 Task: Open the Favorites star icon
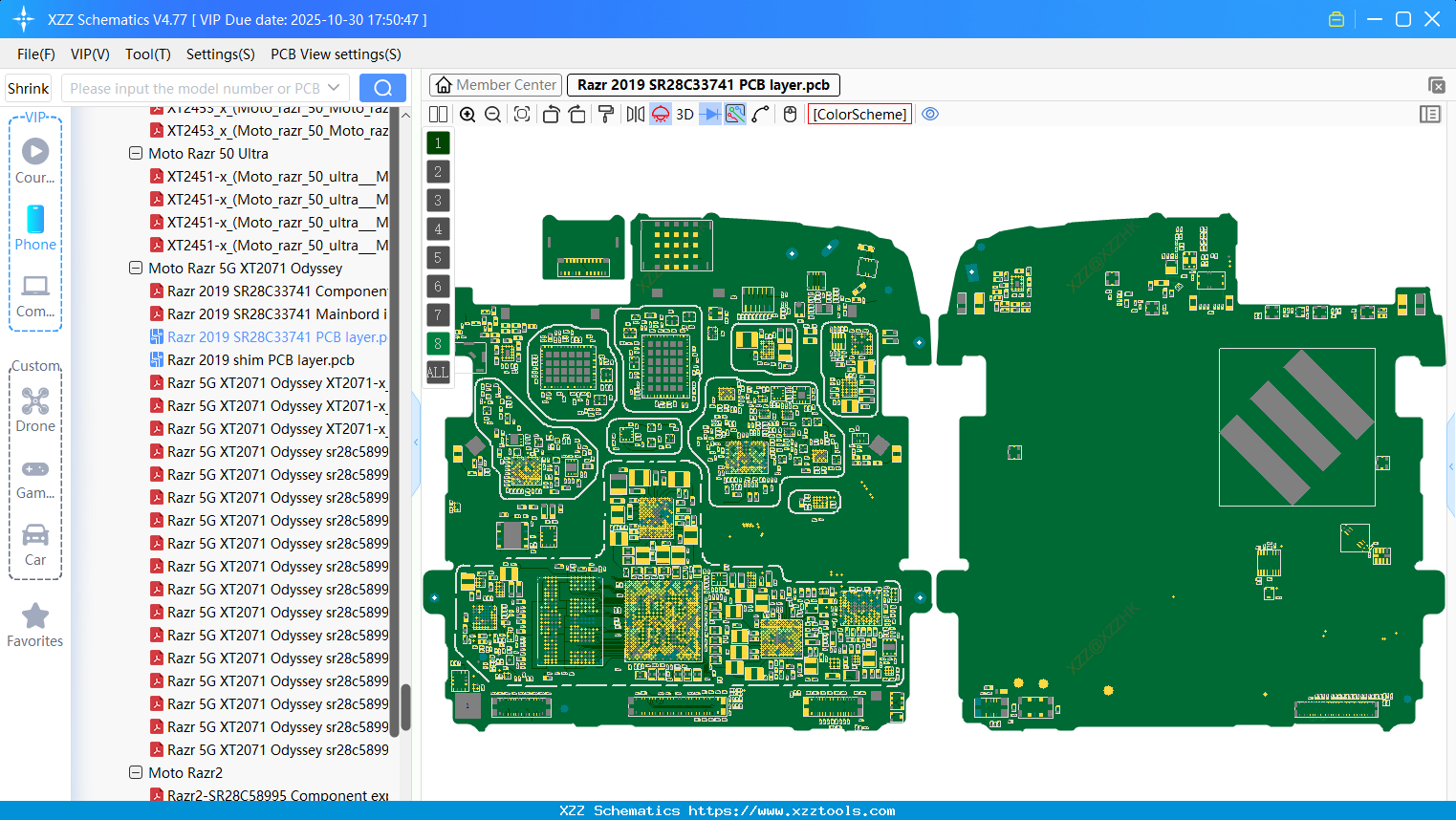[35, 616]
